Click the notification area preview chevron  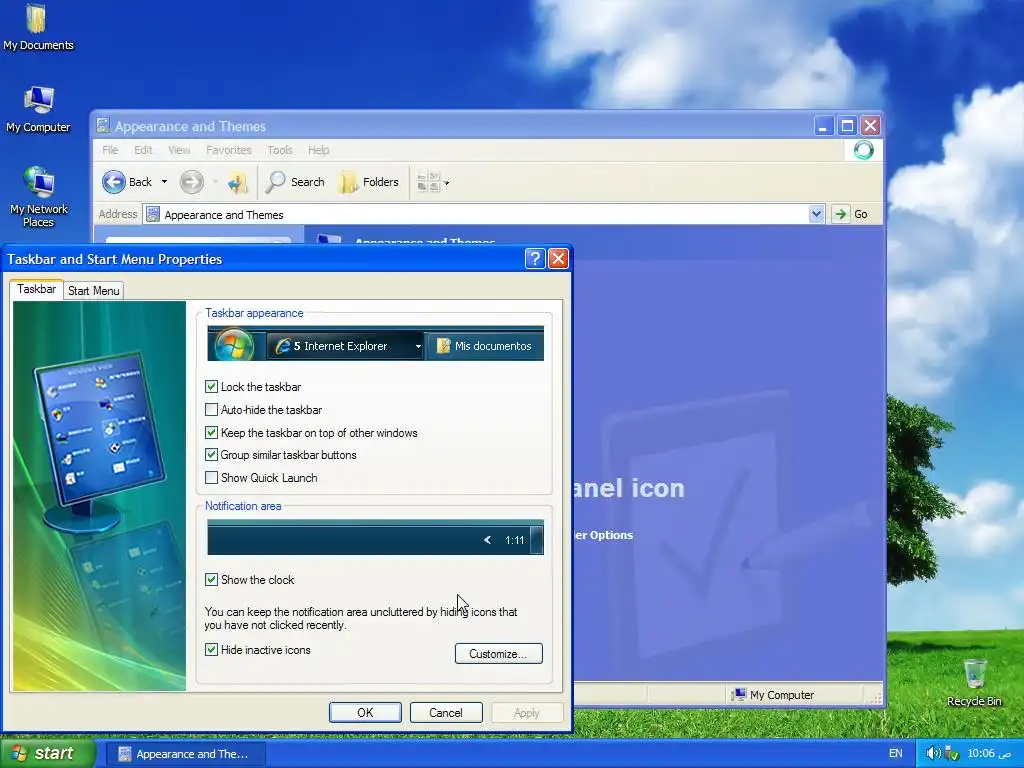pyautogui.click(x=487, y=540)
